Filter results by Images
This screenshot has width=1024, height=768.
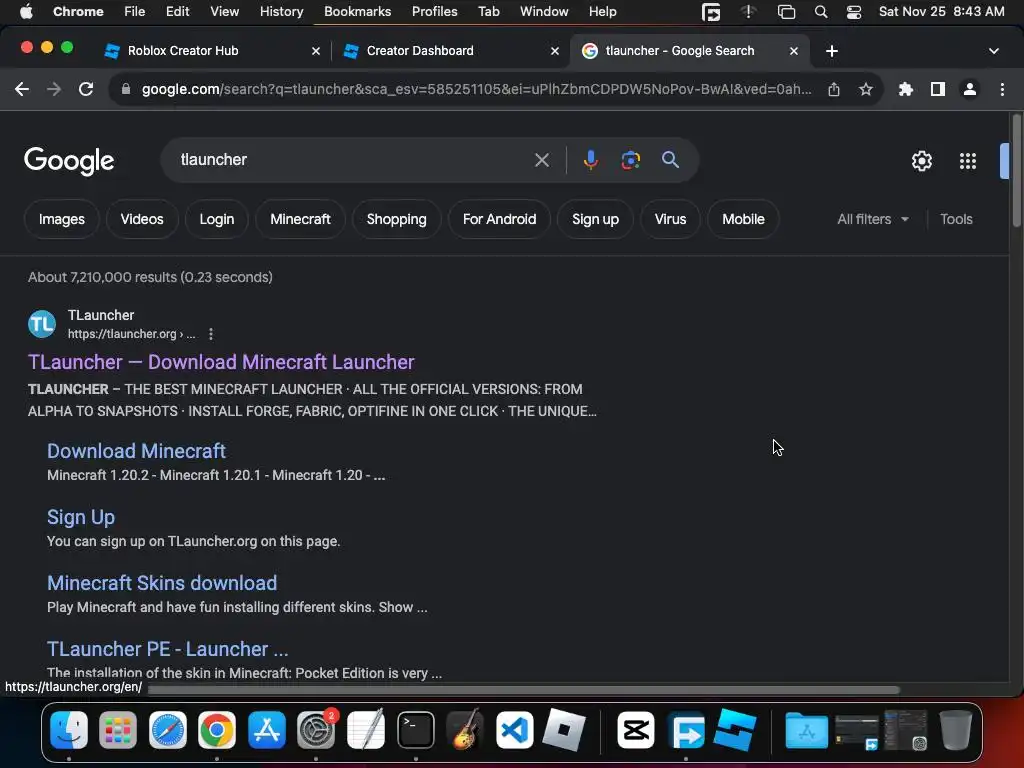click(x=61, y=219)
